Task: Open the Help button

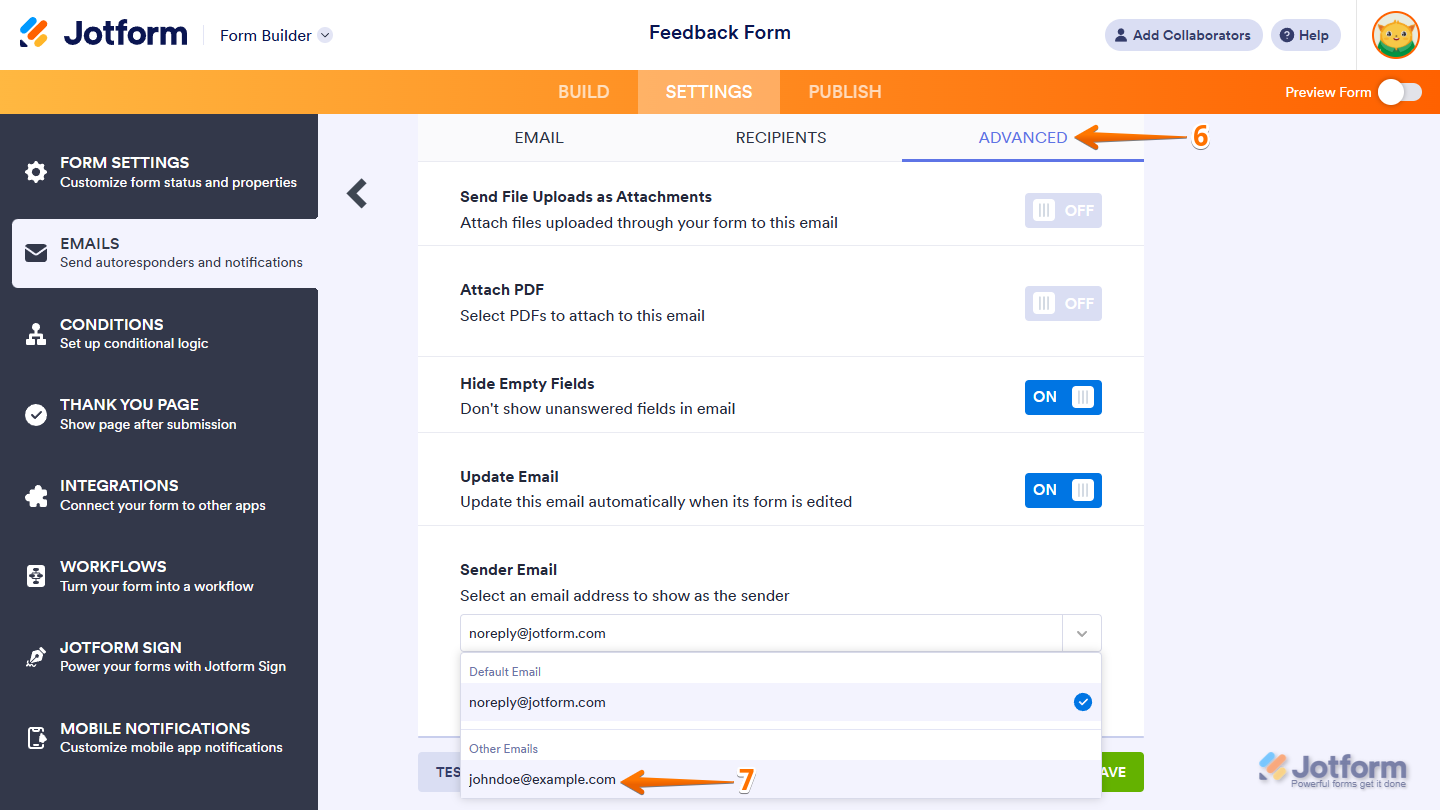Action: (x=1305, y=35)
